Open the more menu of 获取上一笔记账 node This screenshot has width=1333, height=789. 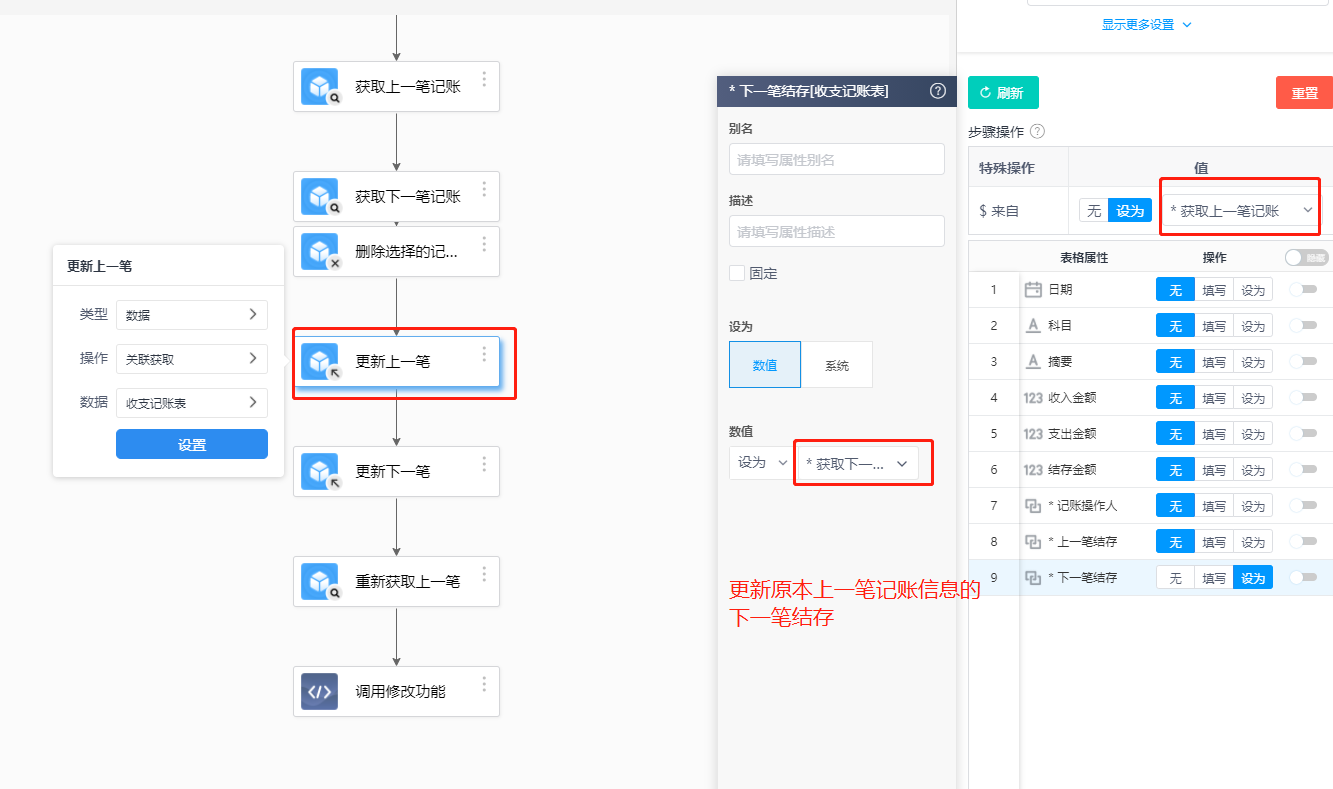[x=484, y=79]
